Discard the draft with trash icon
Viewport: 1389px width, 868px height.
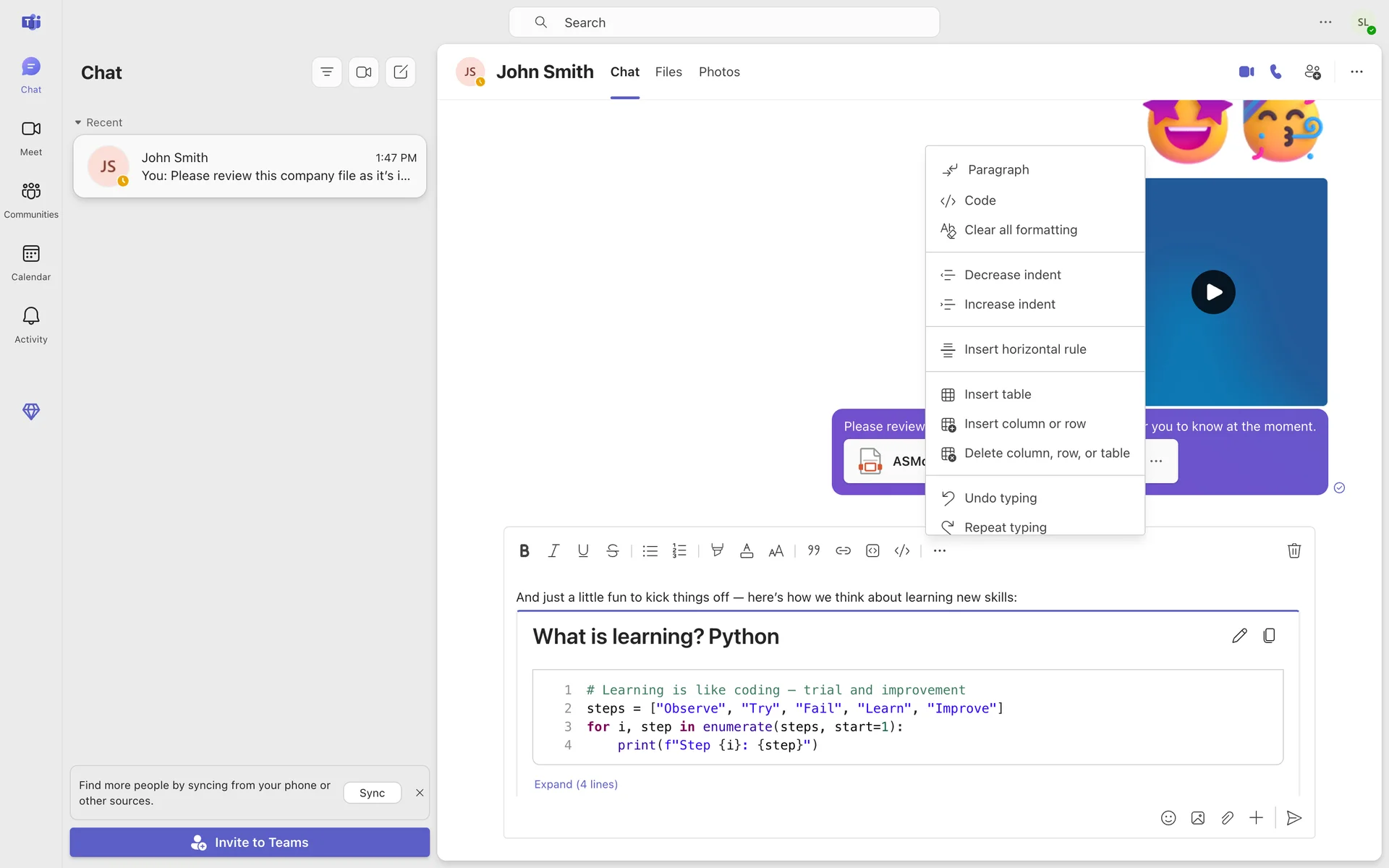pyautogui.click(x=1294, y=551)
